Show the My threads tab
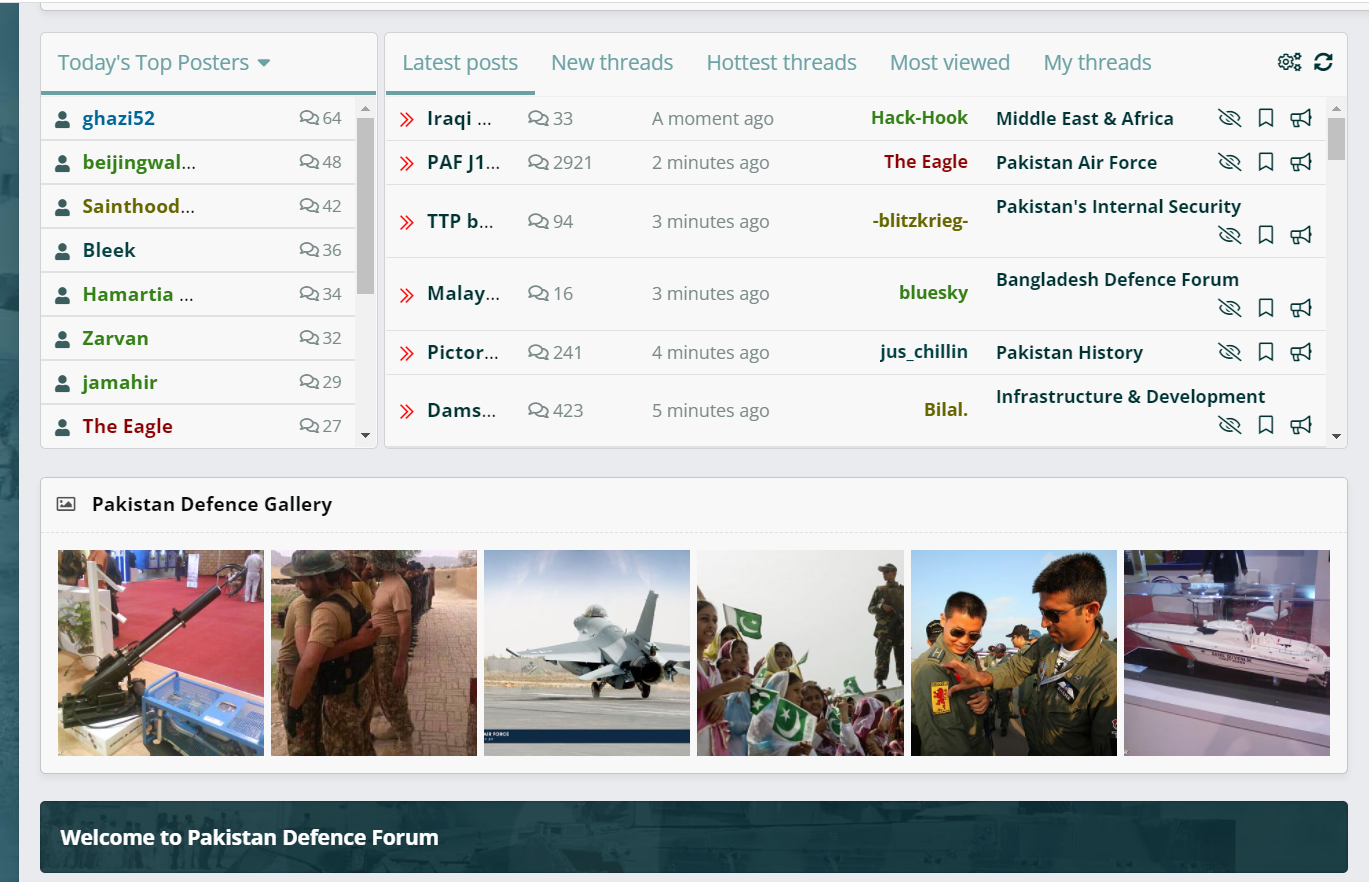The image size is (1369, 882). coord(1097,62)
